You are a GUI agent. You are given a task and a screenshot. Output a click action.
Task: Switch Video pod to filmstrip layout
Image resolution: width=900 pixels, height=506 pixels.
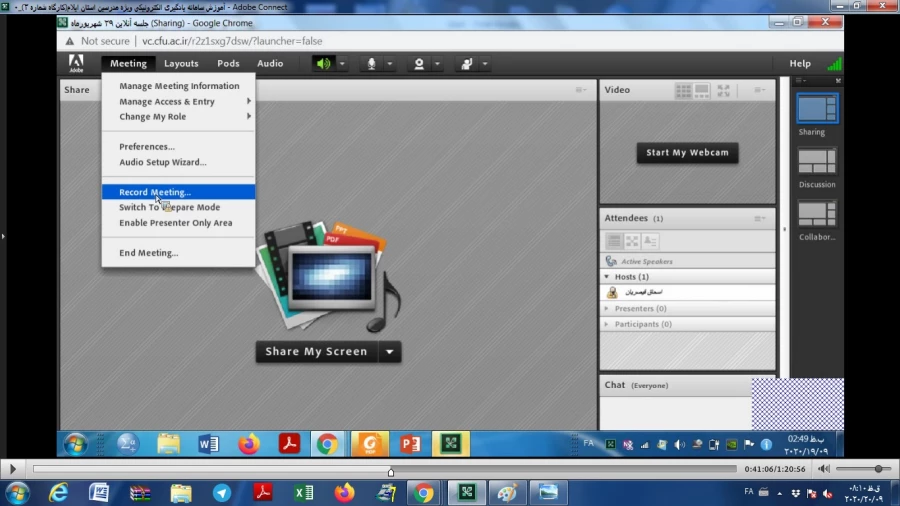click(703, 90)
